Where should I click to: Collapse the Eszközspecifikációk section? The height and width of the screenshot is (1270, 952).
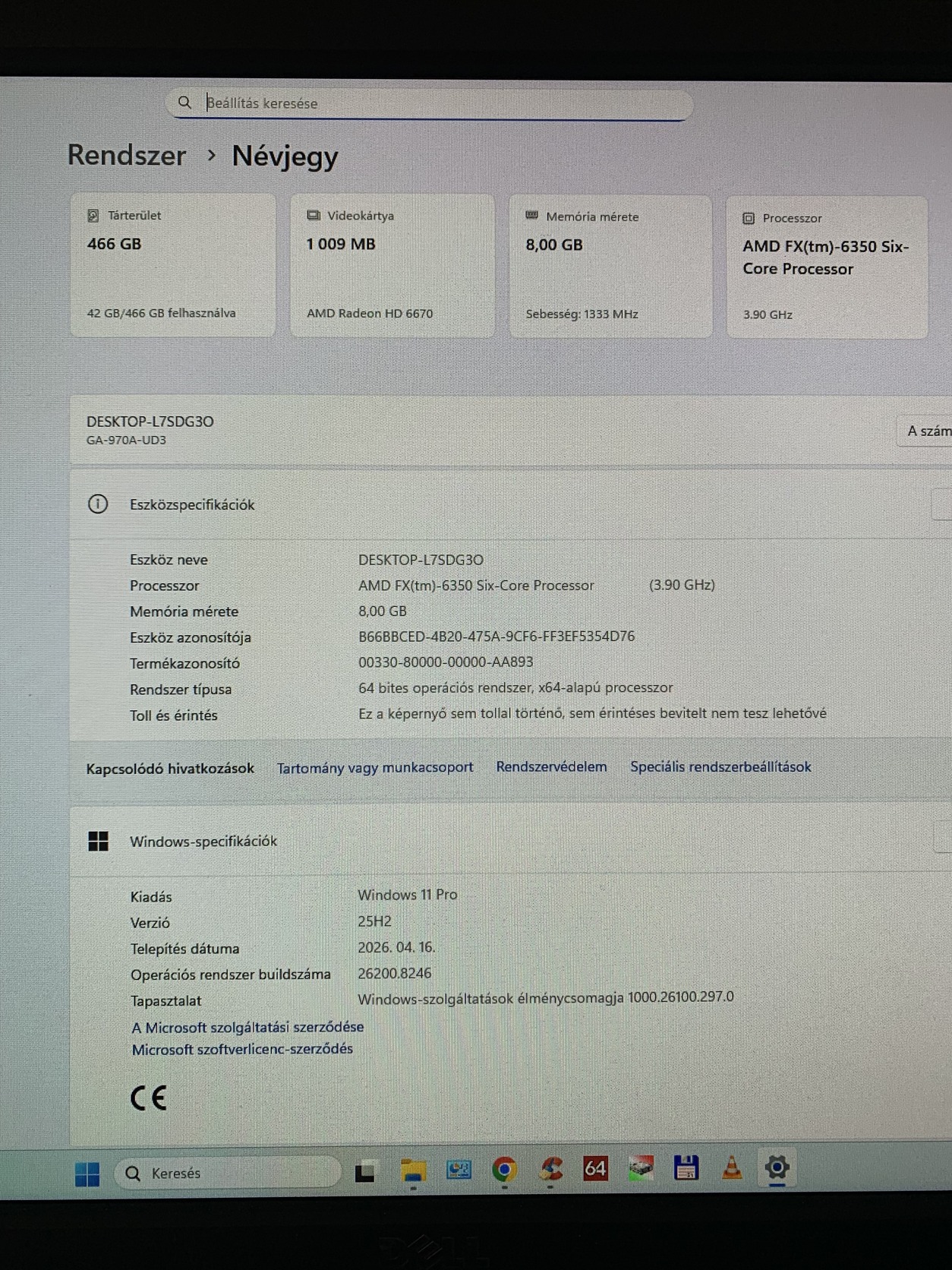click(942, 504)
